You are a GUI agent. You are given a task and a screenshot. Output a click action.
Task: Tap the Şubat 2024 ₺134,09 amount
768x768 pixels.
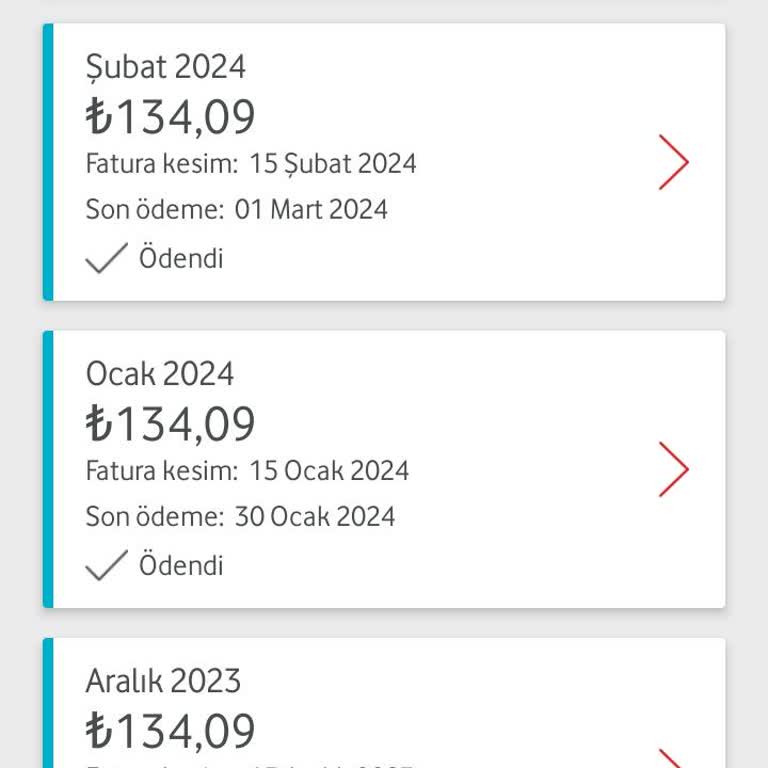(x=171, y=117)
